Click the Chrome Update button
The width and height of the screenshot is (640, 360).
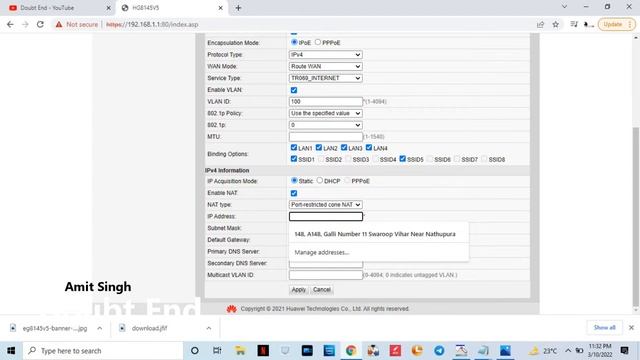pyautogui.click(x=616, y=24)
